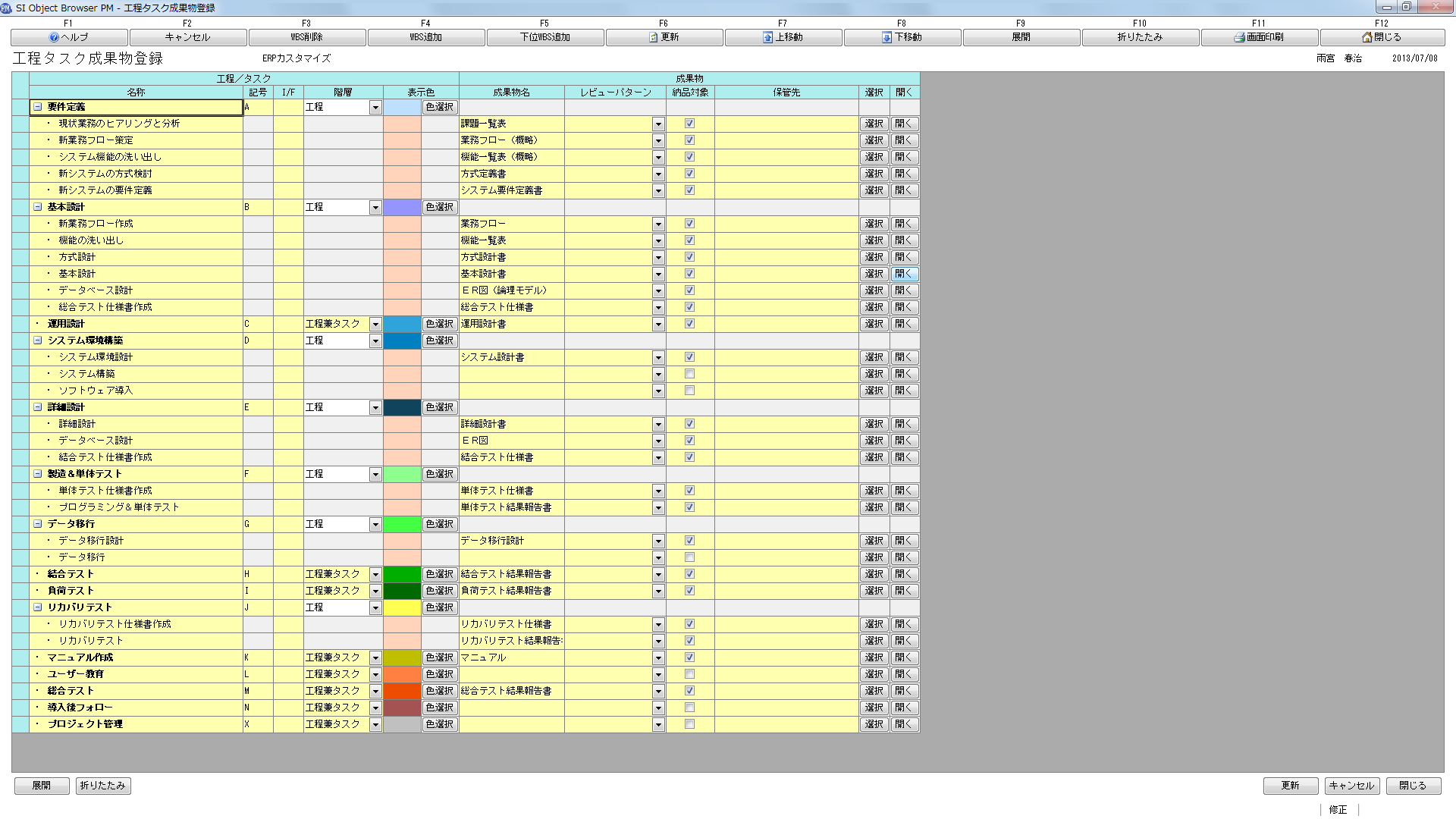Image resolution: width=1456 pixels, height=819 pixels.
Task: Click the F12 閉じる toolbar button
Action: point(1382,37)
